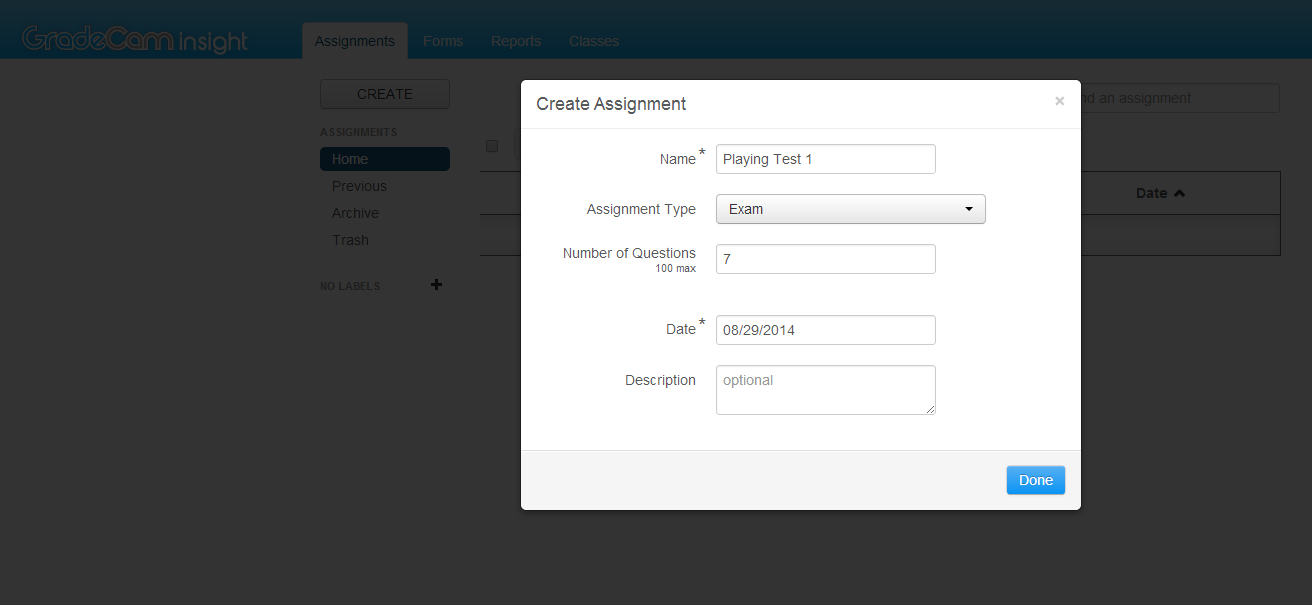Click the ascending sort arrow next to Date

(x=1179, y=192)
